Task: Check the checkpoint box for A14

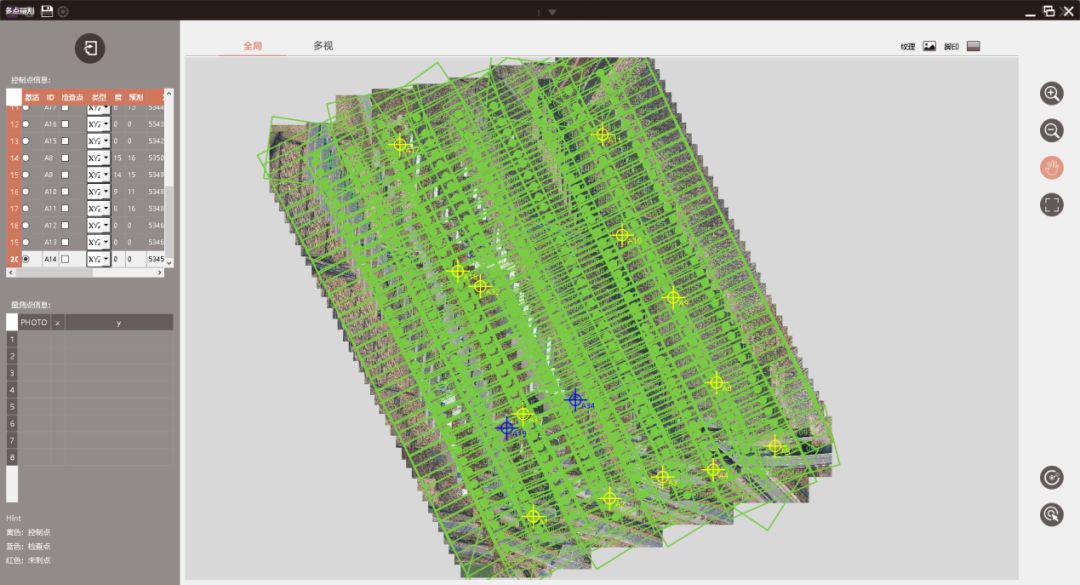Action: click(x=66, y=259)
